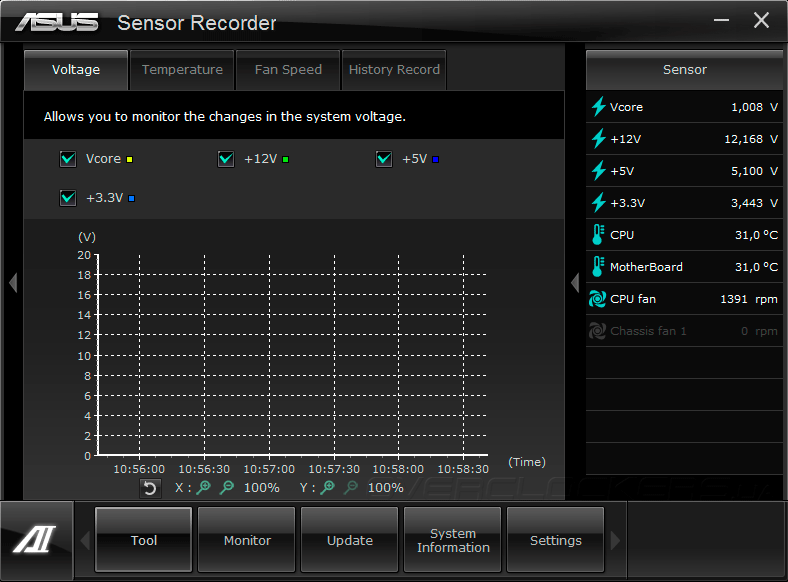Screen dimensions: 788x582
Task: Switch to the Temperature tab
Action: click(182, 70)
